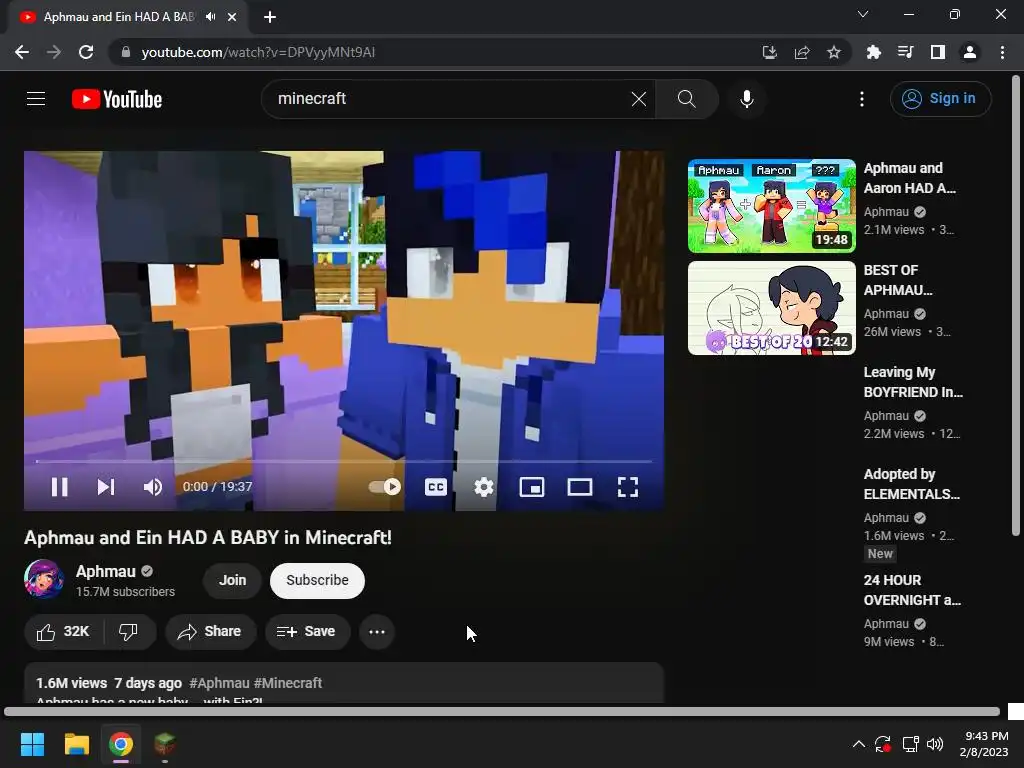Open Leaving My BOYFRIEND video title

(913, 382)
